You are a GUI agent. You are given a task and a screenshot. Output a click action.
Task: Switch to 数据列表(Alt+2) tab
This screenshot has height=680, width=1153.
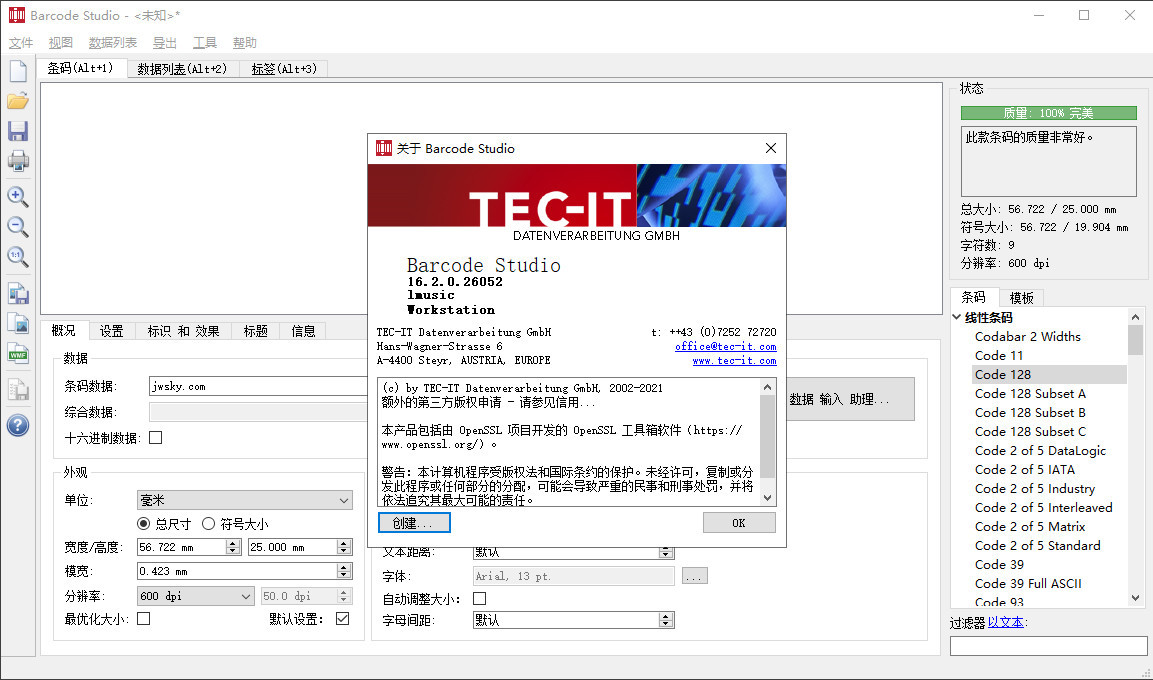pyautogui.click(x=182, y=68)
